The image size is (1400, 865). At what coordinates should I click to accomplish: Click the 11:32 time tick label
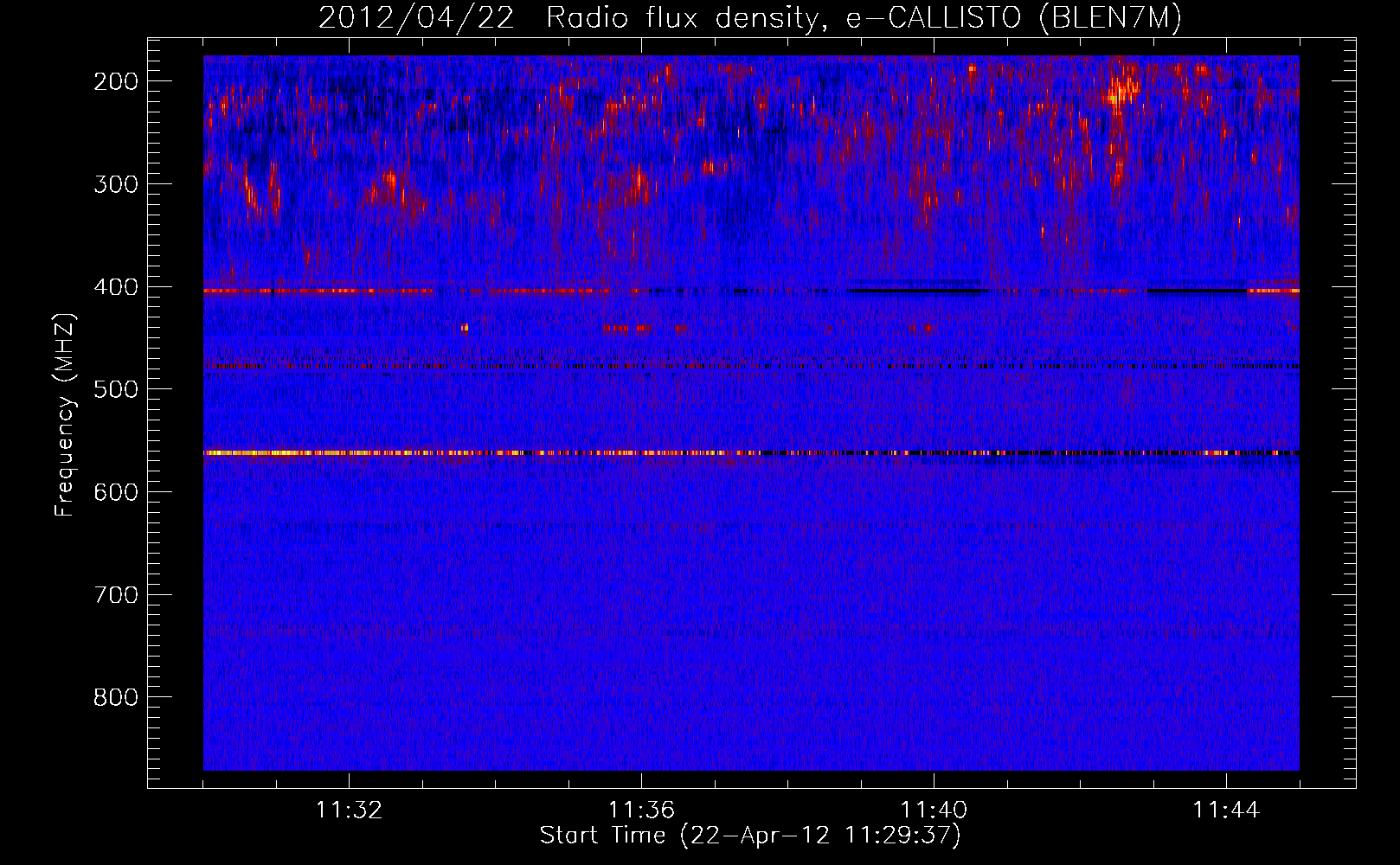click(x=349, y=811)
